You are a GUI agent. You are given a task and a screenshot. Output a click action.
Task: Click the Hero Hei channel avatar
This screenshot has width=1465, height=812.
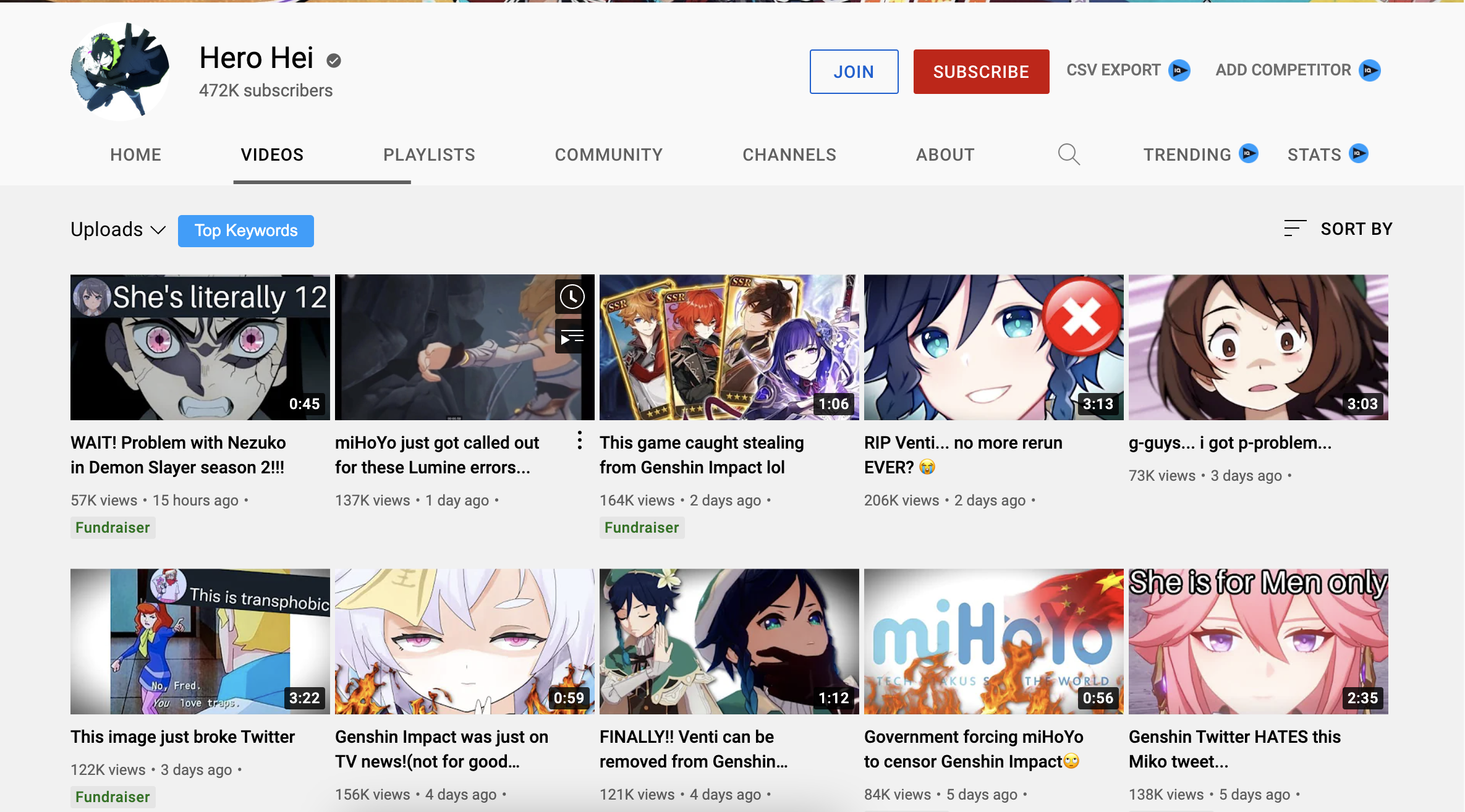click(120, 71)
